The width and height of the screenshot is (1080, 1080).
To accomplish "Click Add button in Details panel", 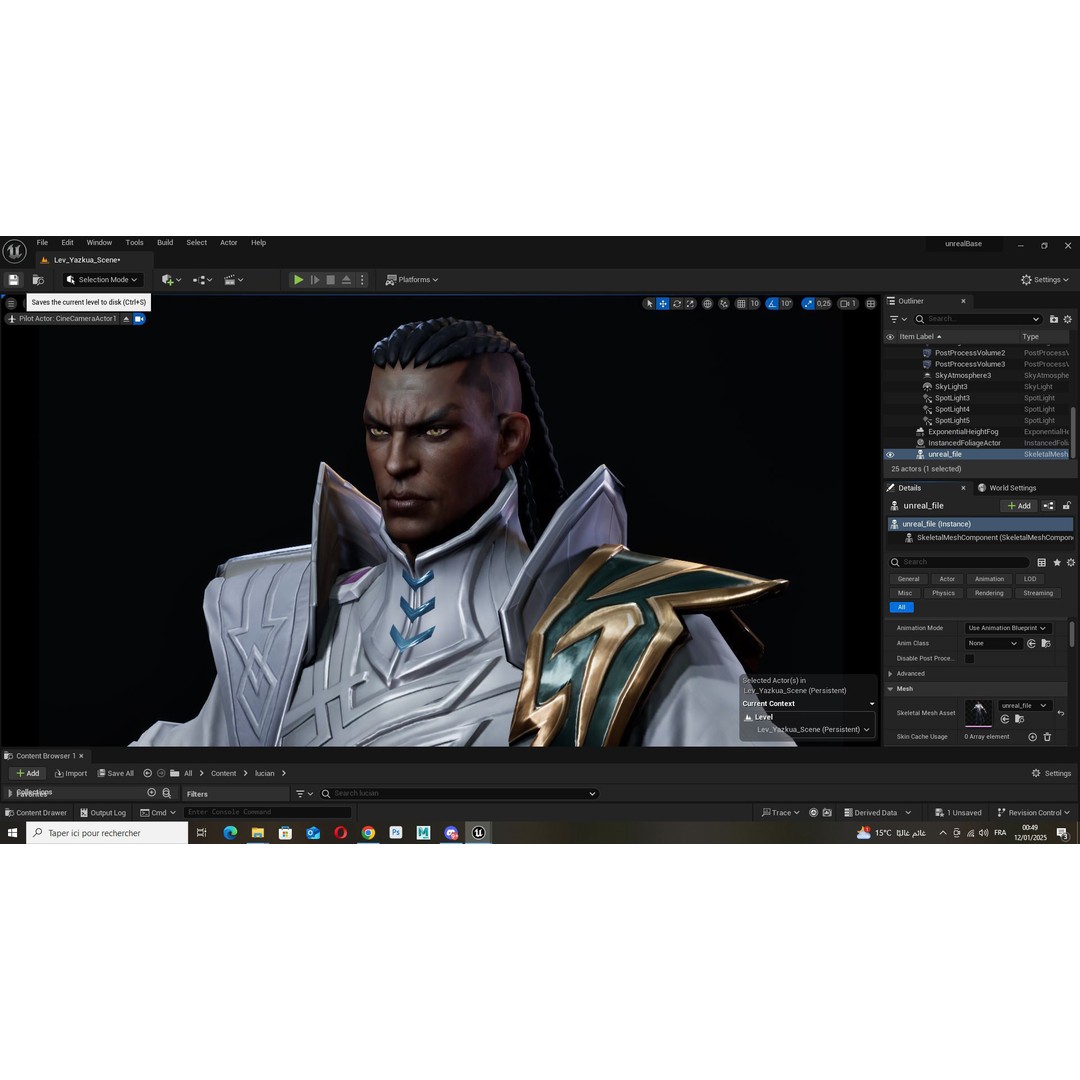I will pos(1019,506).
